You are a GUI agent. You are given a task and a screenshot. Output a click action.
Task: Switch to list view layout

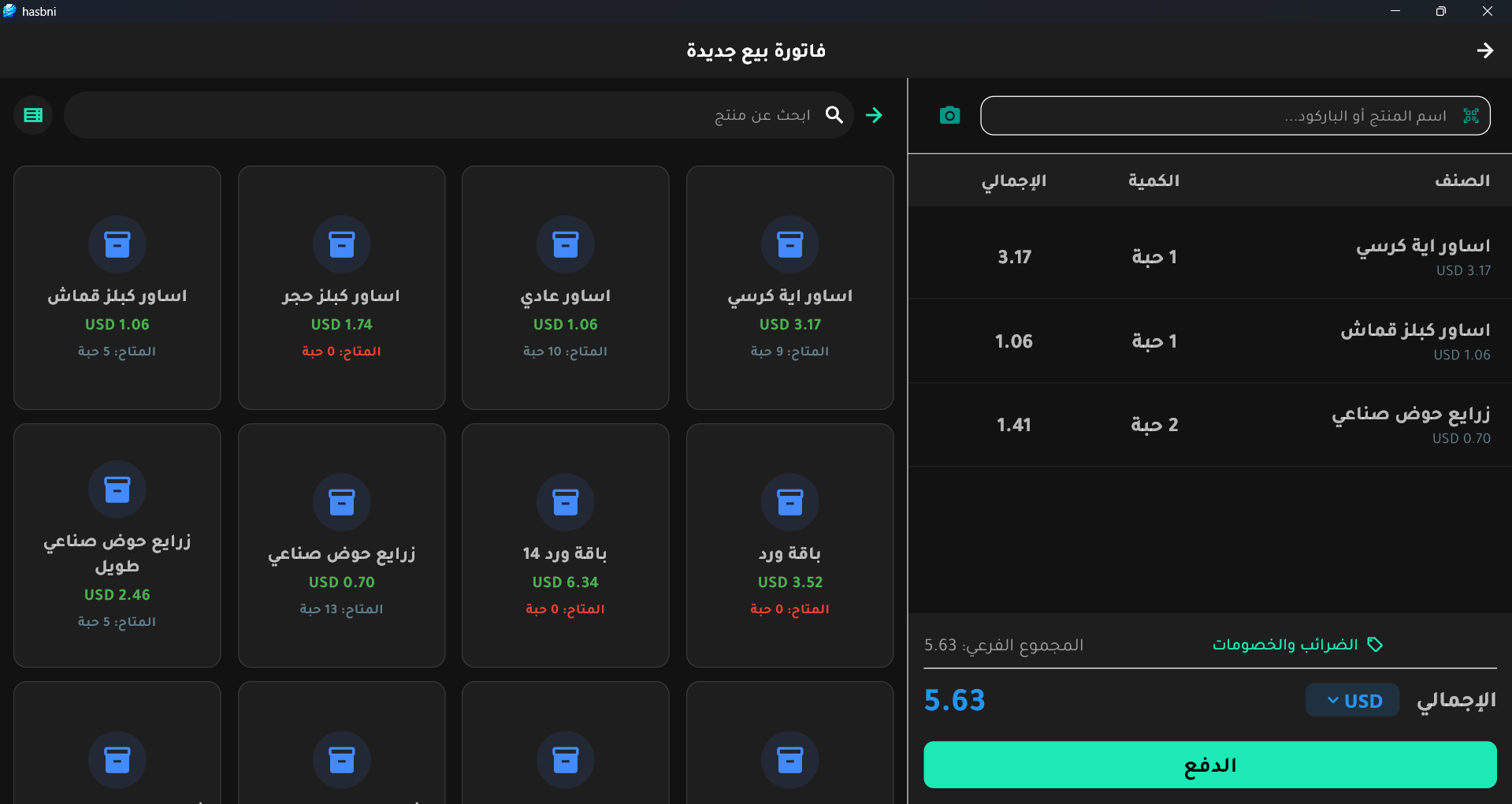(33, 115)
